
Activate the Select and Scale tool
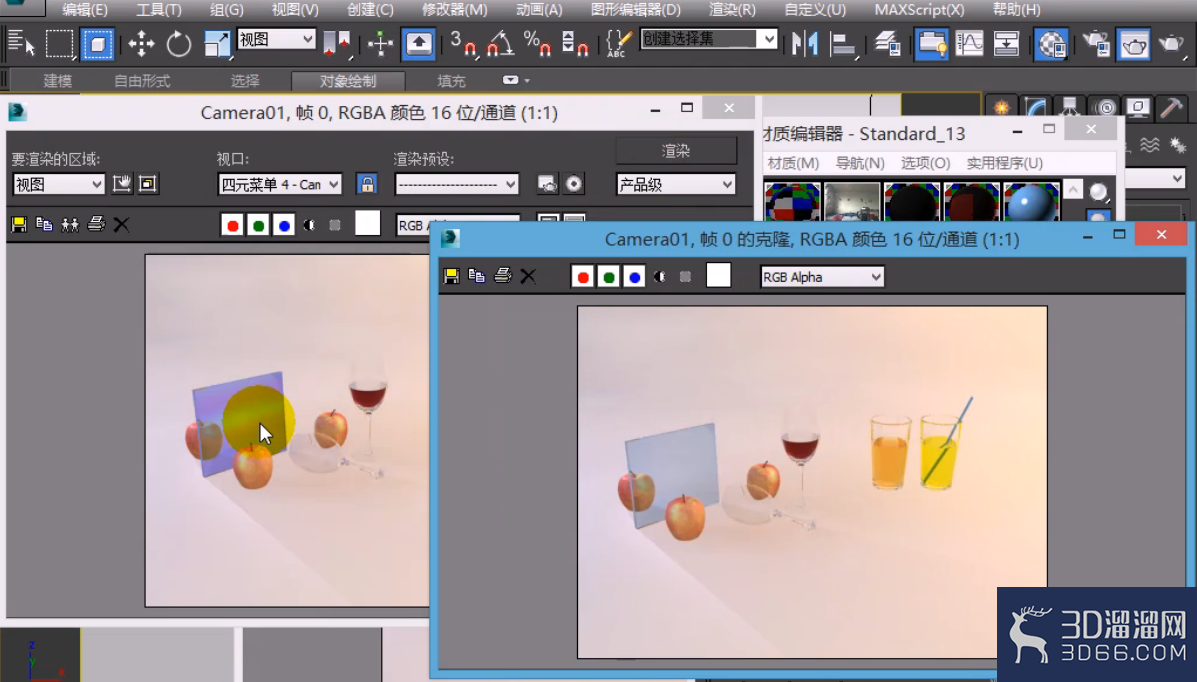click(217, 44)
